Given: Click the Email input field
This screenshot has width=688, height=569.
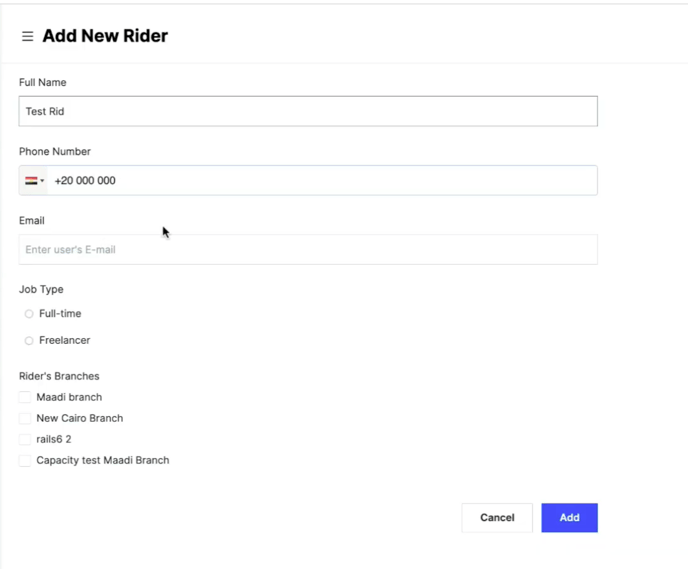Looking at the screenshot, I should pos(308,250).
